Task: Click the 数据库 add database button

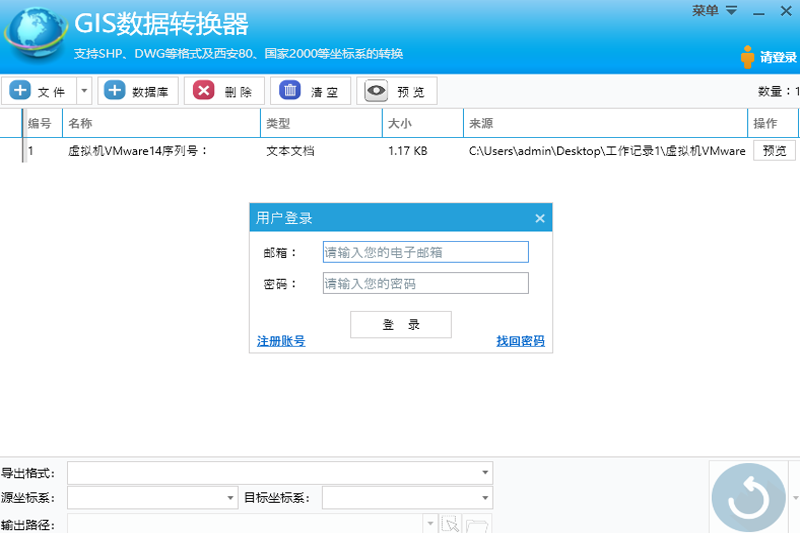Action: point(138,91)
